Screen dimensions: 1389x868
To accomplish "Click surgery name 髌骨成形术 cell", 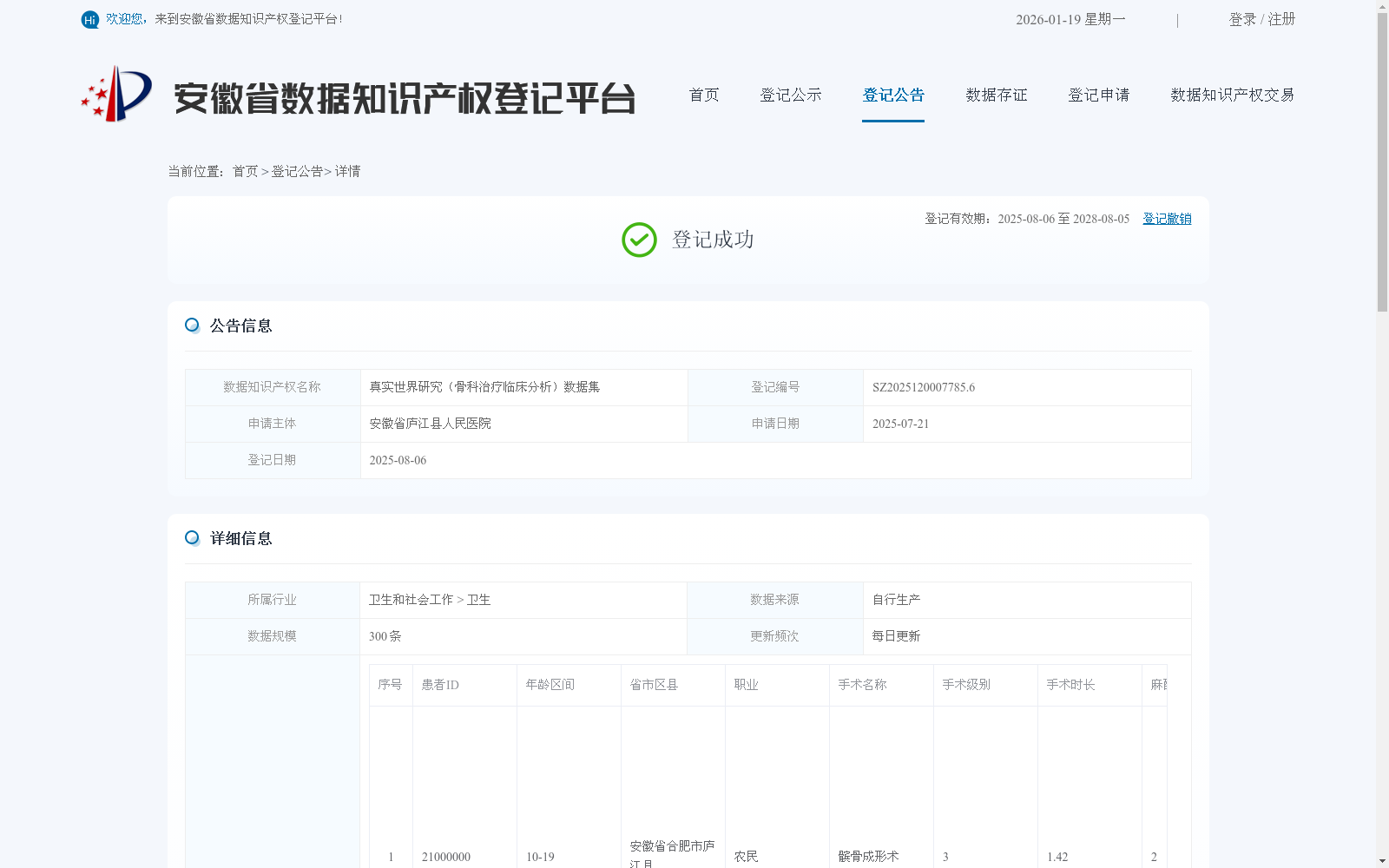I will click(868, 857).
